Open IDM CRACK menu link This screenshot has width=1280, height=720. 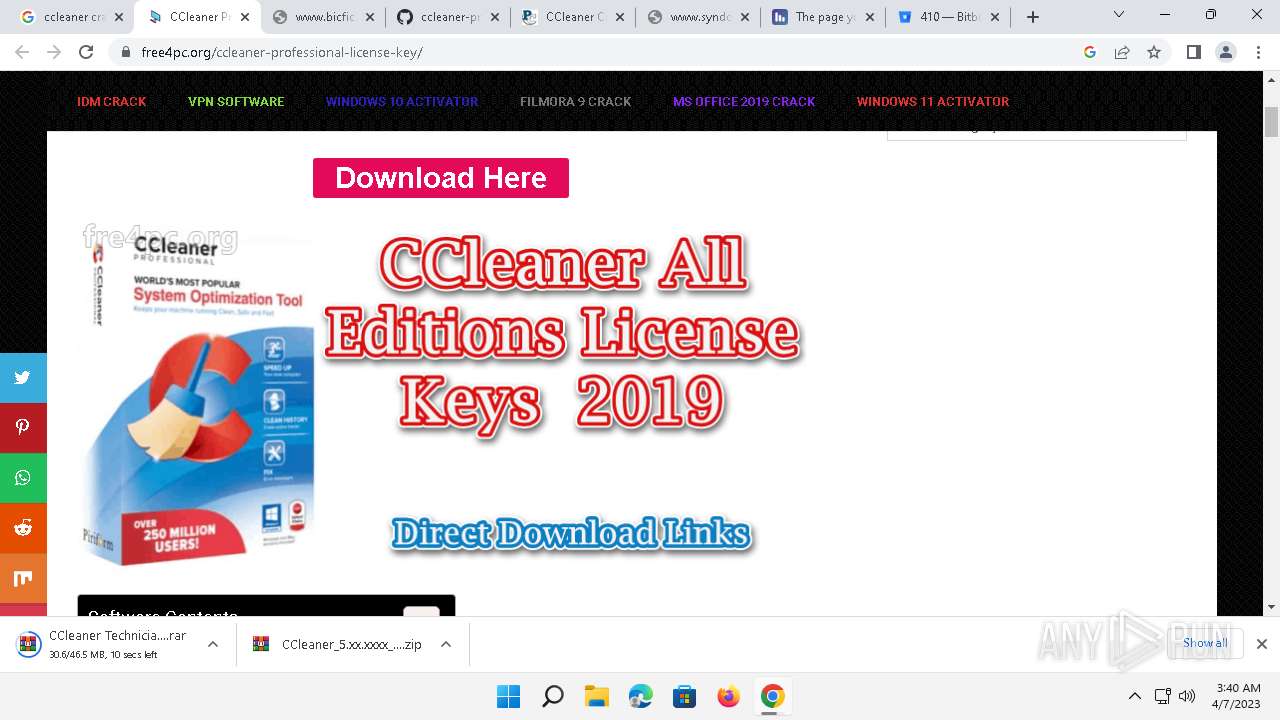[112, 102]
